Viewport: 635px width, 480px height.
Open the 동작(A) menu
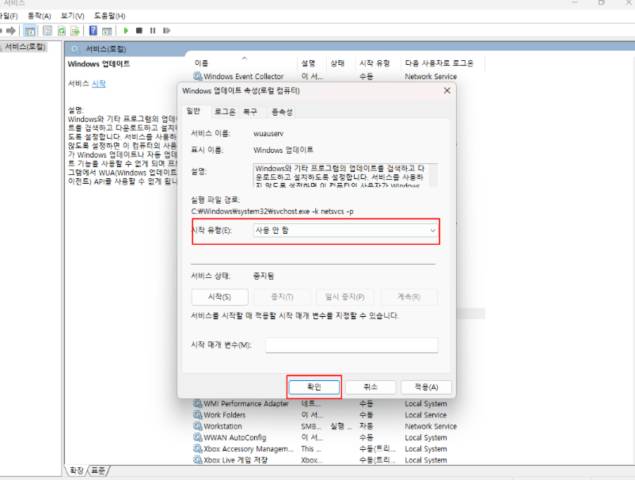(x=39, y=16)
